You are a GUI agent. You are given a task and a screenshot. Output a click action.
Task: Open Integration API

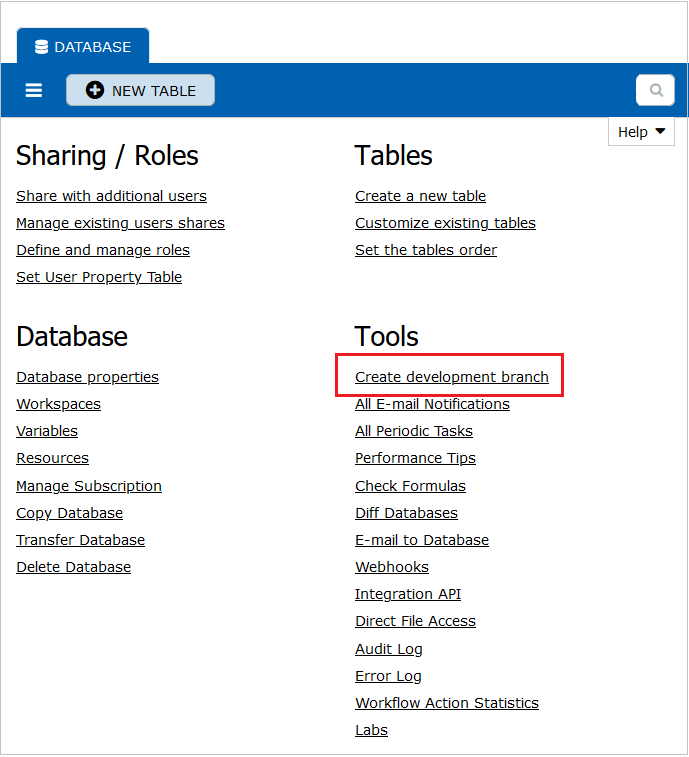(408, 594)
